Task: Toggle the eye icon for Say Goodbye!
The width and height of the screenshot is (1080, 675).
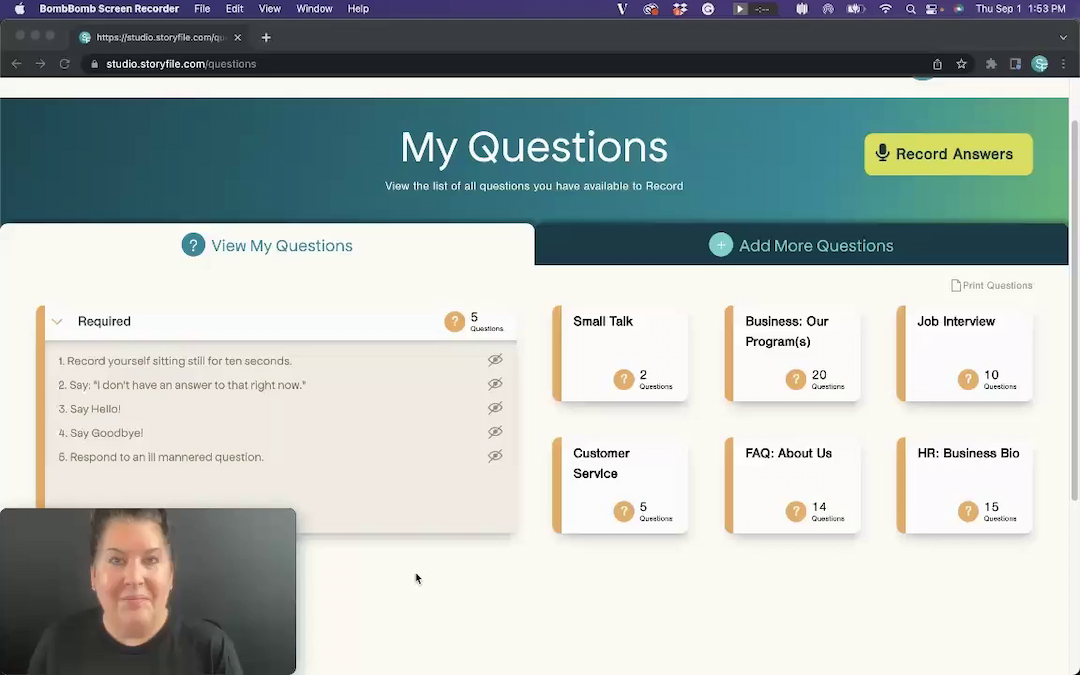Action: pyautogui.click(x=495, y=432)
